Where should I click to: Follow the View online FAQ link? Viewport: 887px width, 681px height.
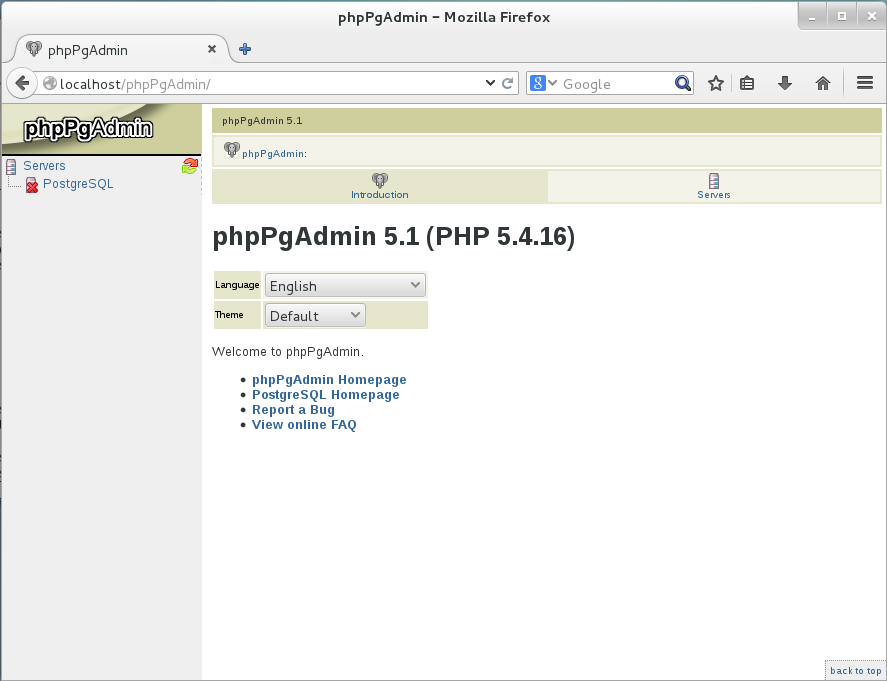click(x=304, y=425)
